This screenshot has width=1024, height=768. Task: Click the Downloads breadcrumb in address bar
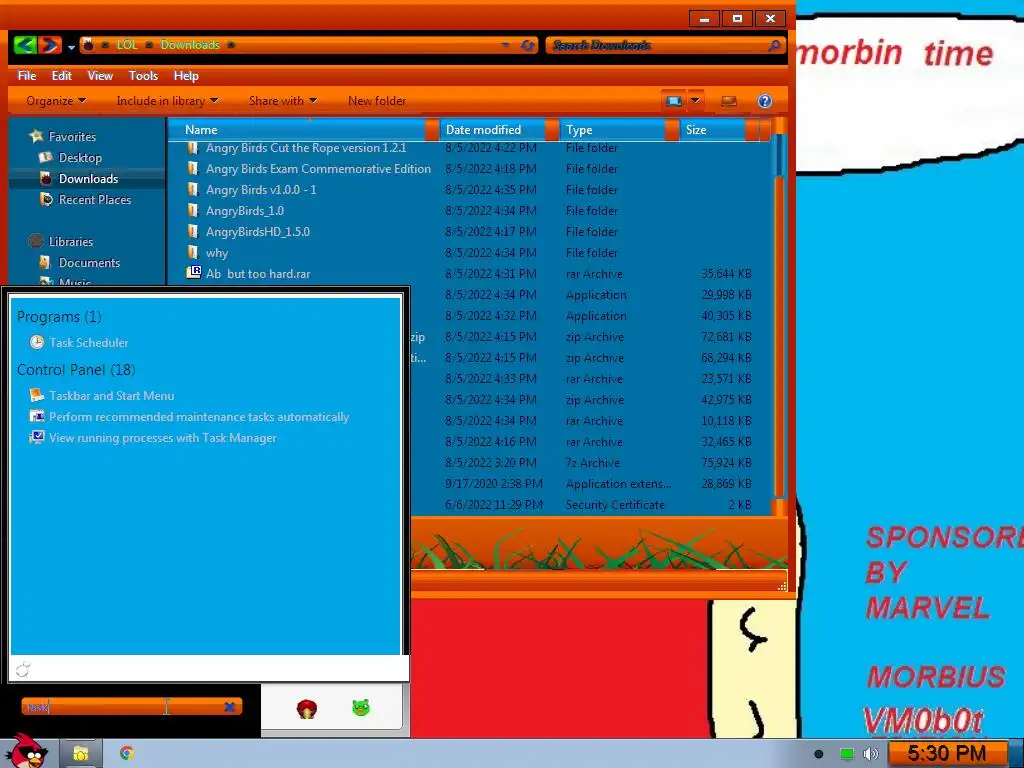tap(190, 45)
